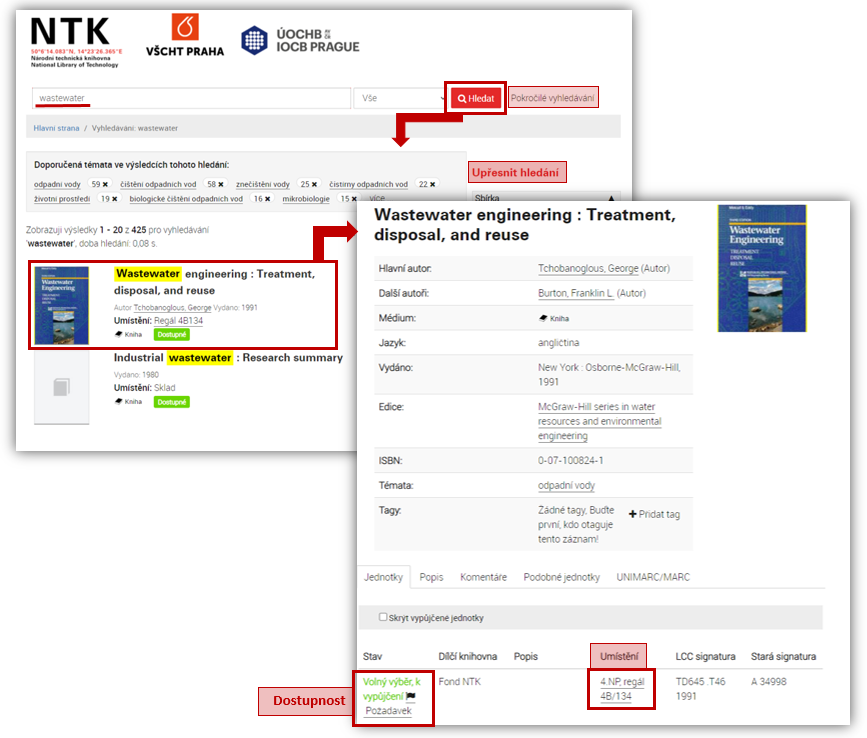The image size is (867, 738).
Task: Open the Industrial wastewater: Research summary result
Action: point(228,358)
